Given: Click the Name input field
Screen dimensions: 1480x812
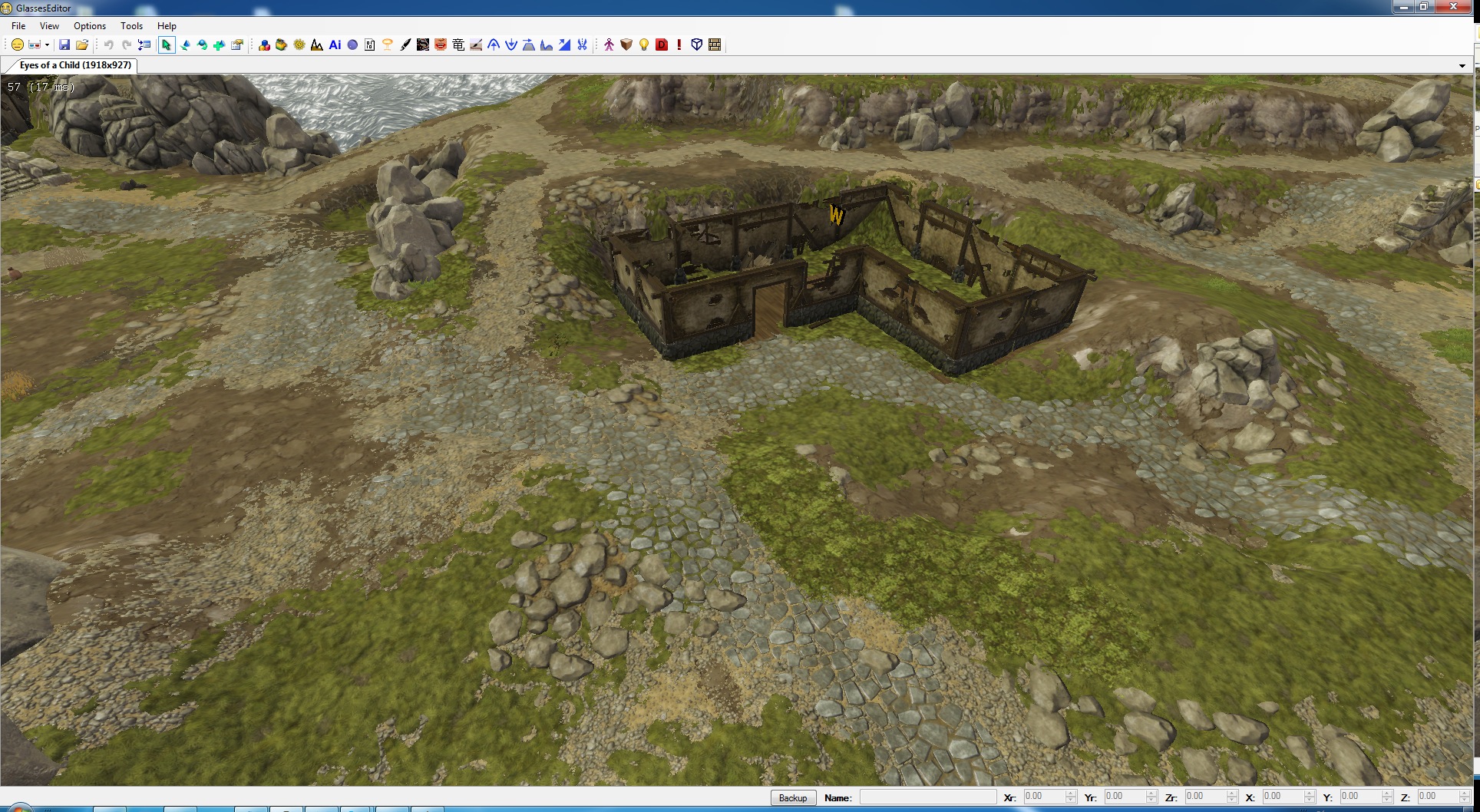Looking at the screenshot, I should (927, 797).
